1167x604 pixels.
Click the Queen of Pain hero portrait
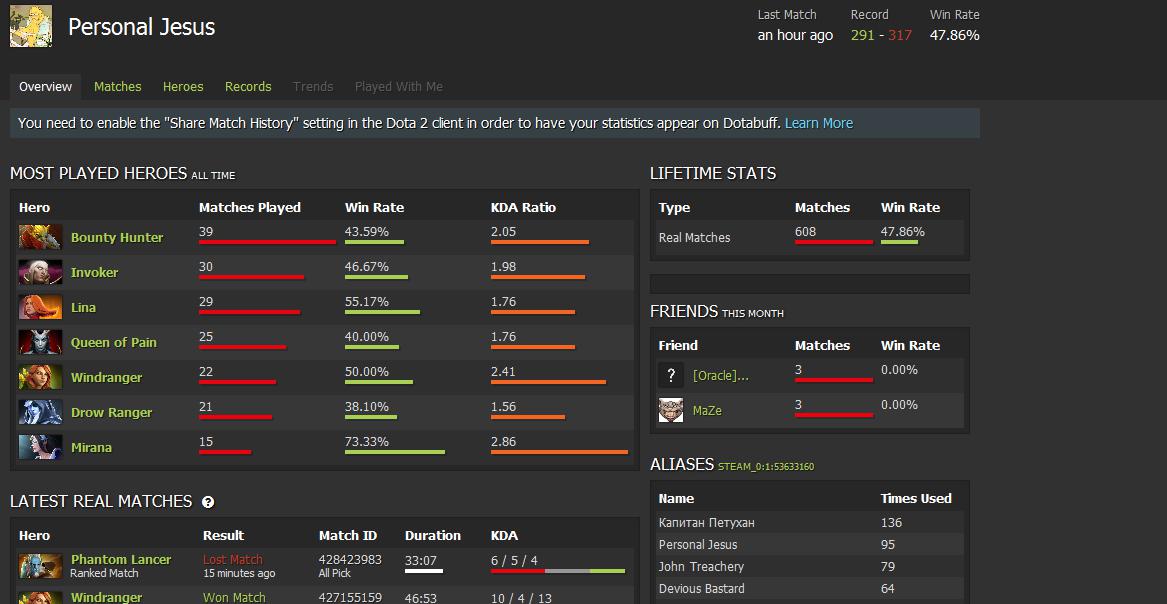tap(41, 342)
